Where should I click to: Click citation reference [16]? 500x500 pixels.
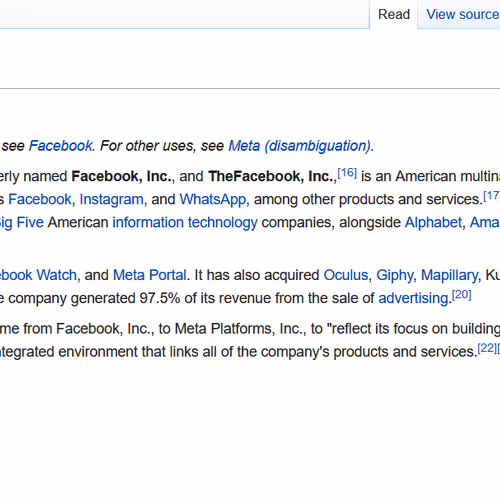347,173
